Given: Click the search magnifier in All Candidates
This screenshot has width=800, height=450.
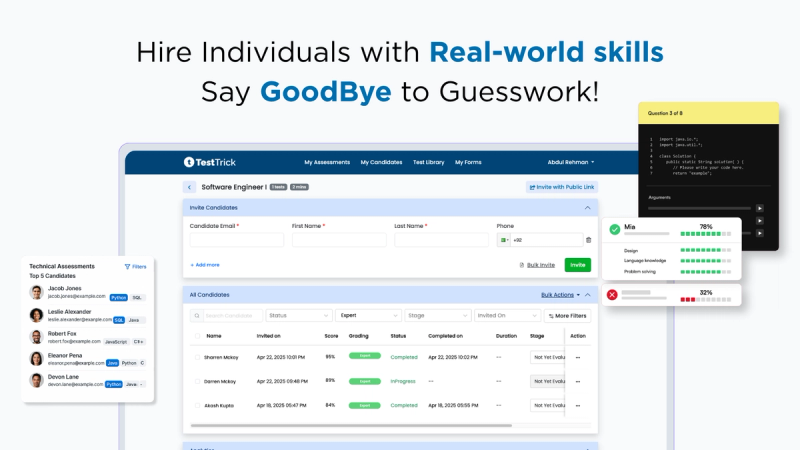Looking at the screenshot, I should tap(197, 316).
